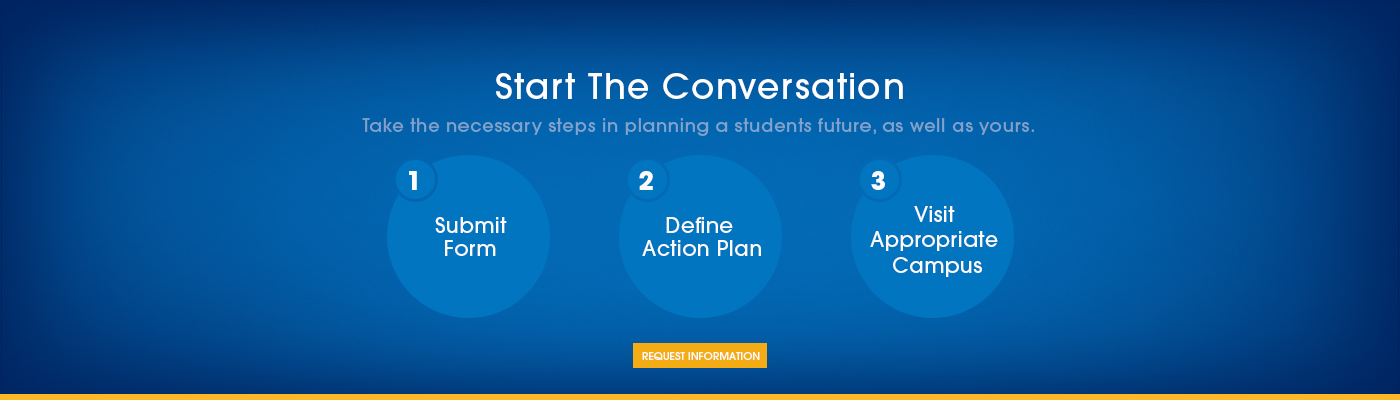Click the word "Submit" in step one
This screenshot has width=1400, height=400.
(470, 226)
